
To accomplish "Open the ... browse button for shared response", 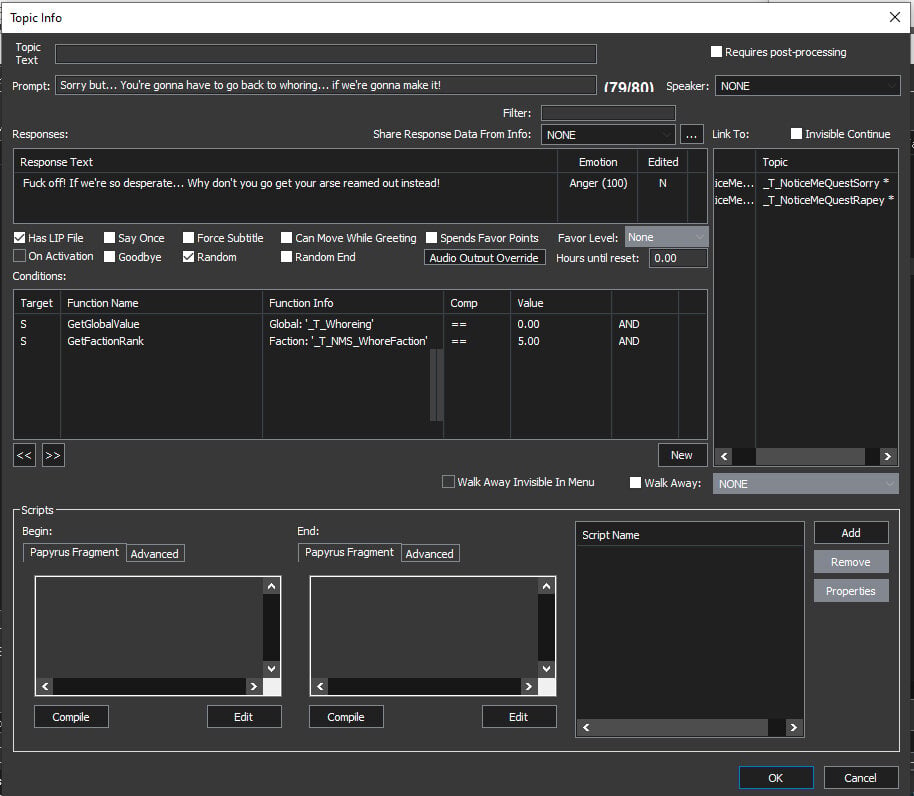I will tap(691, 135).
